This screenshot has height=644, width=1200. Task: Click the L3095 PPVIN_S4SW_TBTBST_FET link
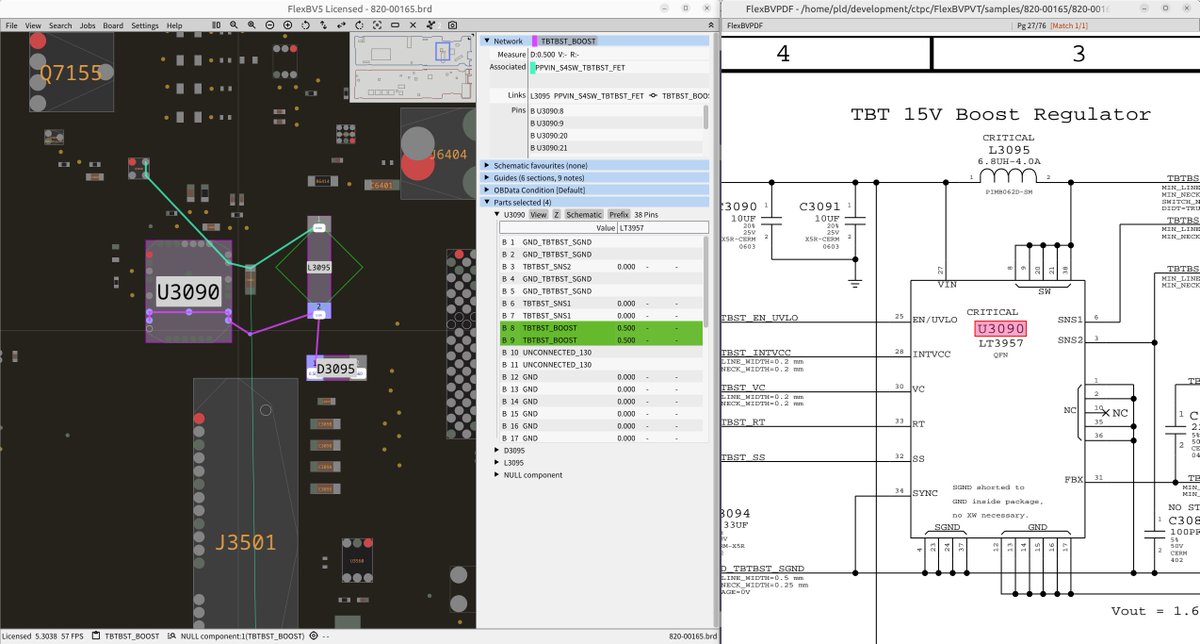click(587, 95)
